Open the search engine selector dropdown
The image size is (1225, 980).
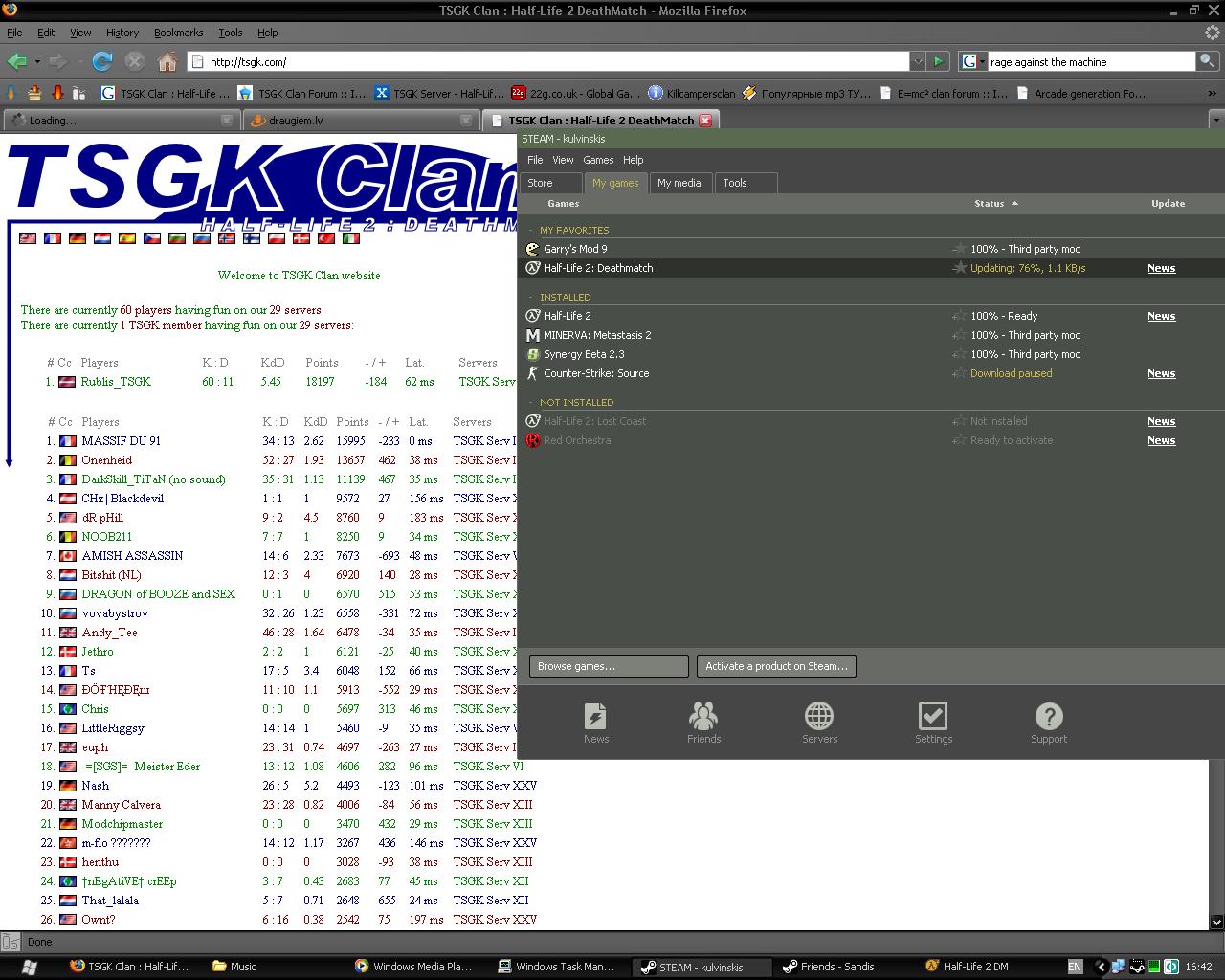coord(972,62)
